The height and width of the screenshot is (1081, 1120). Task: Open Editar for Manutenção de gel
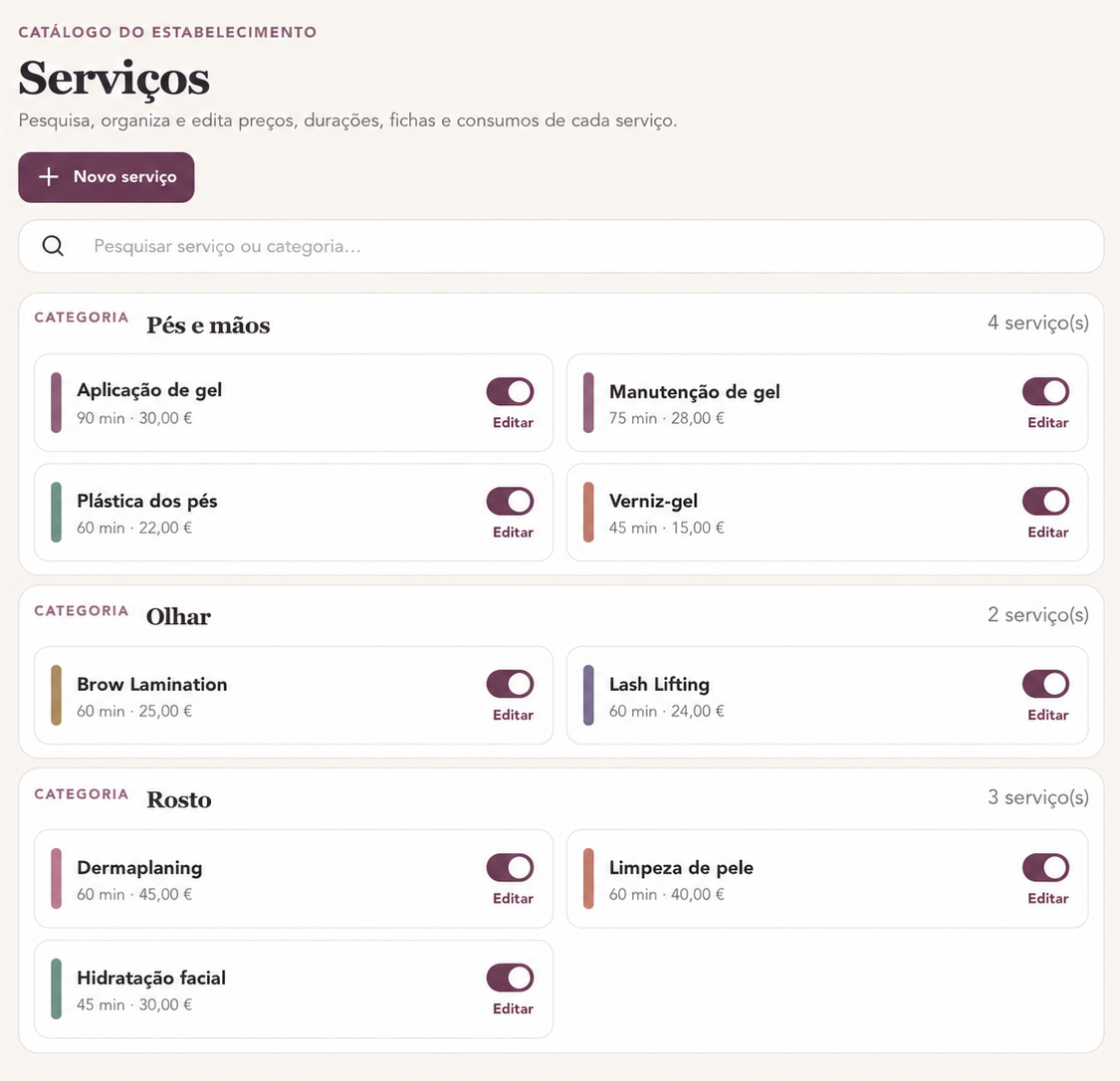click(1048, 423)
